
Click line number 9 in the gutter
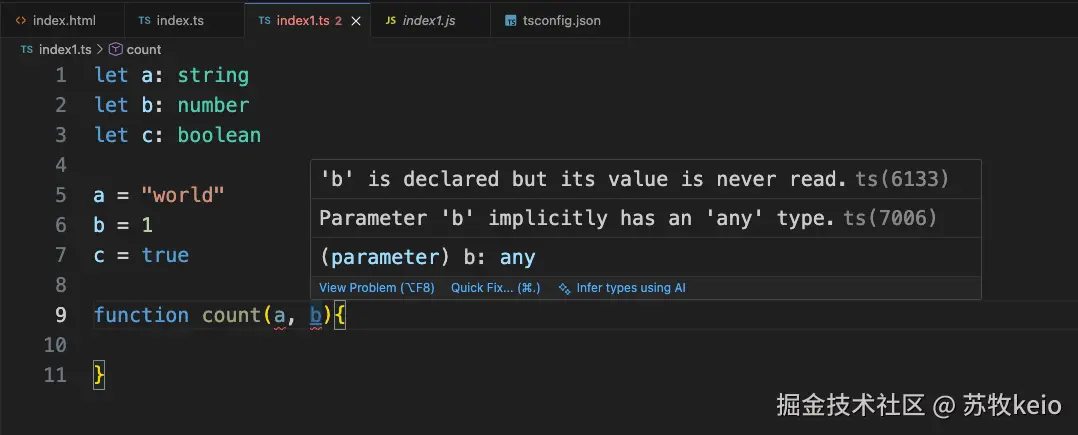click(x=61, y=315)
